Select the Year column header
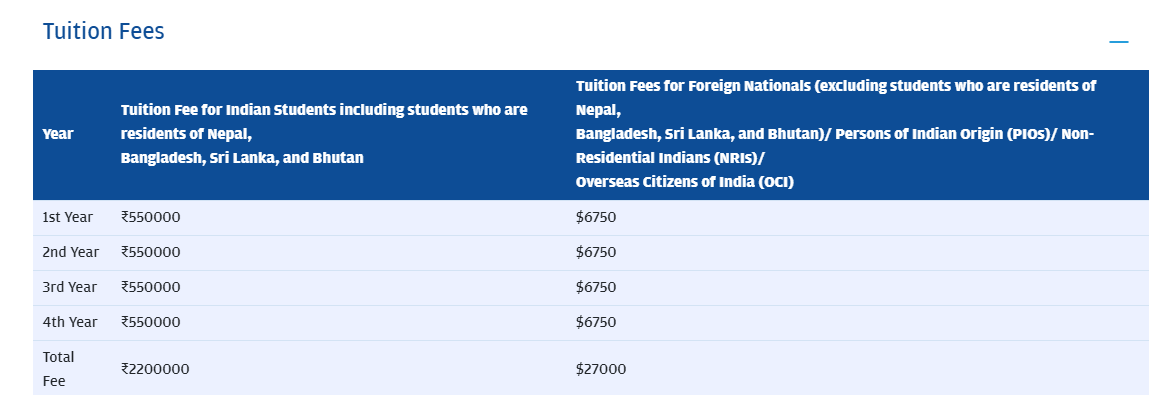This screenshot has height=395, width=1171. point(58,134)
